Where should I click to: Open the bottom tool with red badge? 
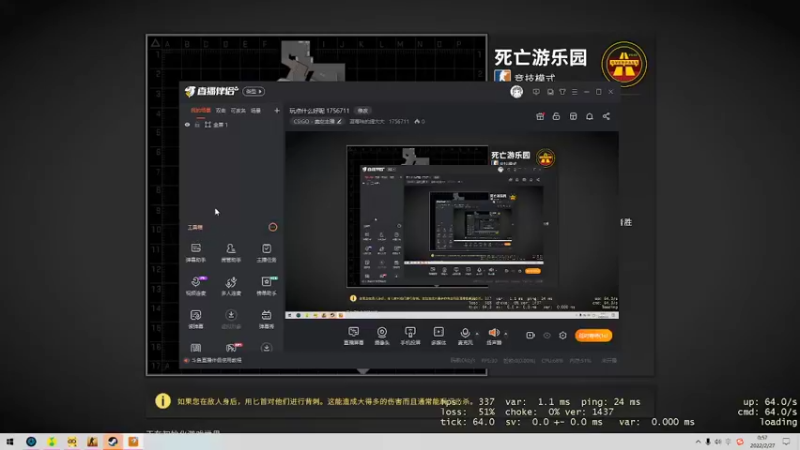point(233,348)
